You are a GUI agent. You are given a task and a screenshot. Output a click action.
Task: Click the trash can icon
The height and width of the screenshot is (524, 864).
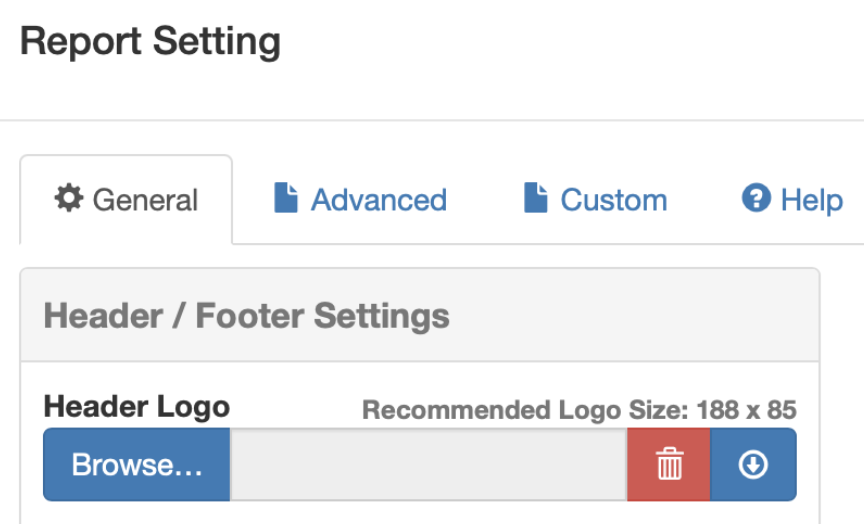click(669, 465)
